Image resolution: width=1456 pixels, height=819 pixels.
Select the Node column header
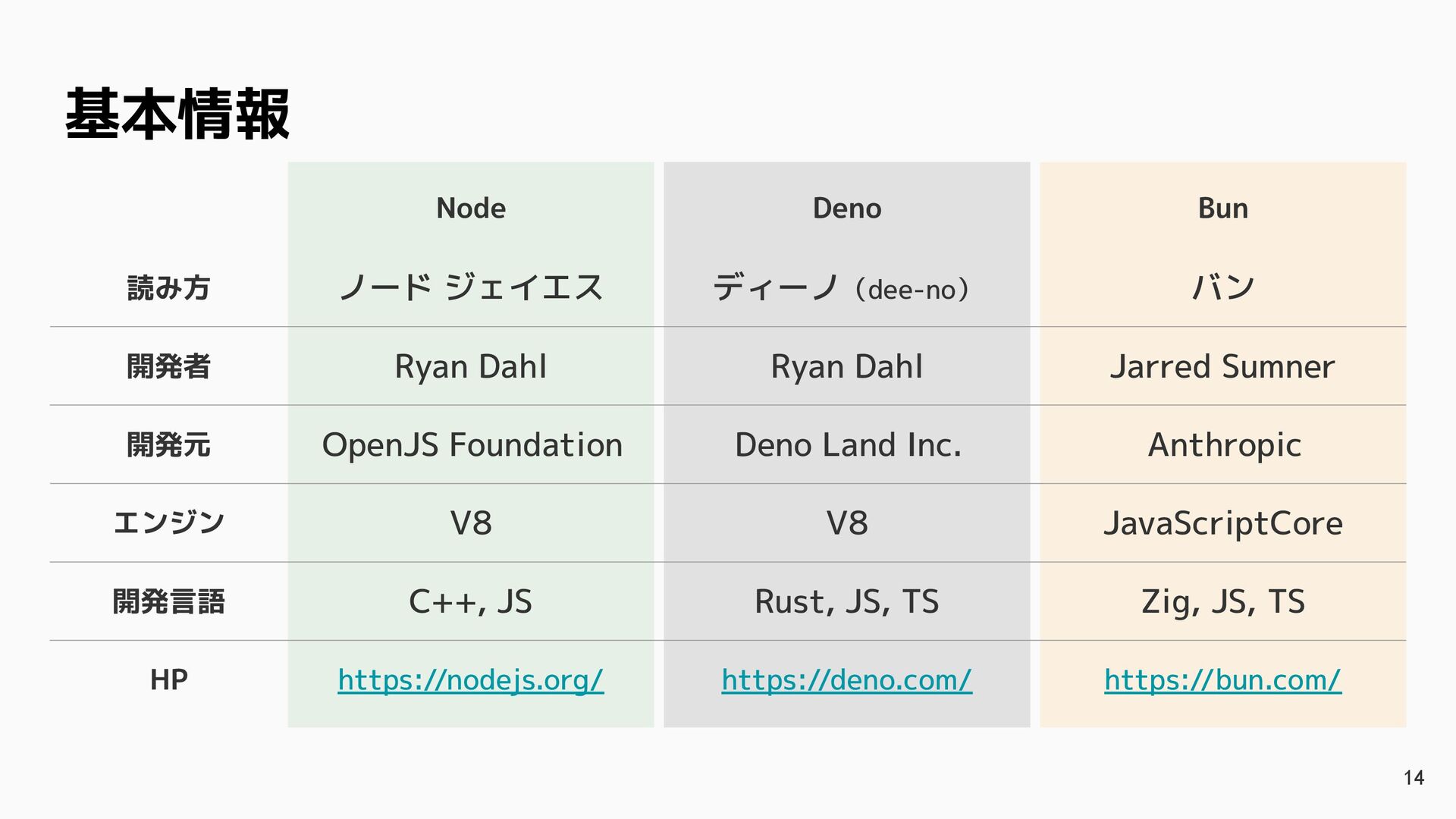[x=470, y=208]
